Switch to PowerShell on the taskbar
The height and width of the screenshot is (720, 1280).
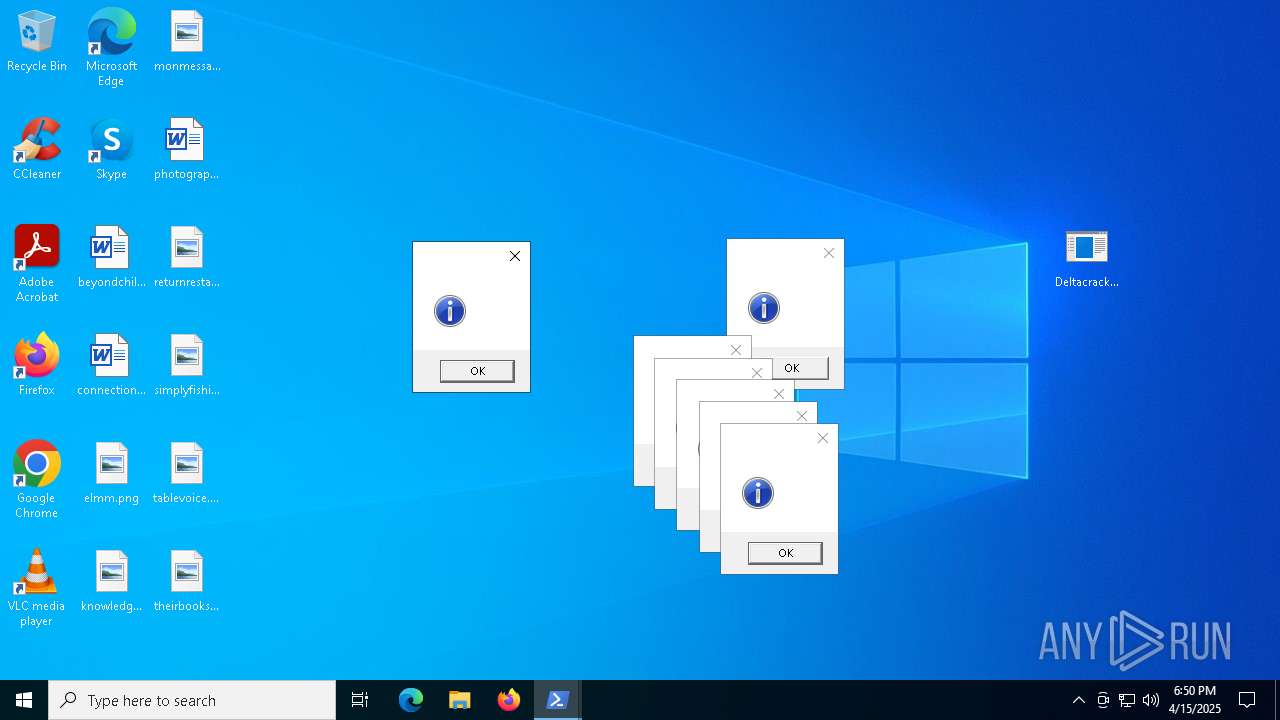[x=558, y=700]
